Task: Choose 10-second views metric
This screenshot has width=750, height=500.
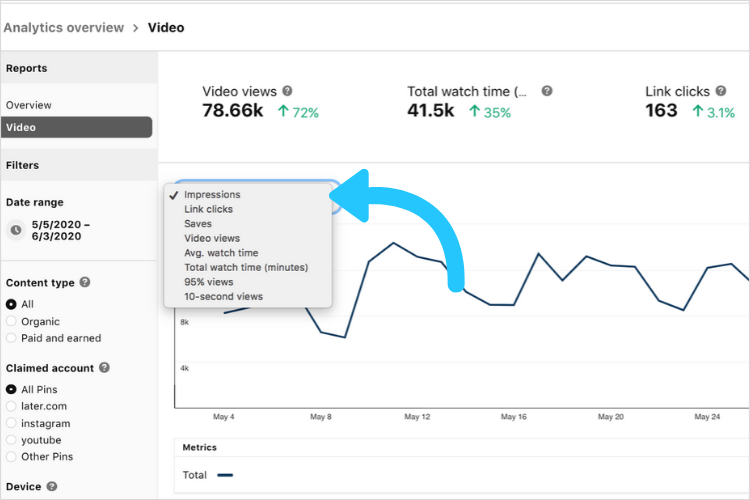Action: (248, 296)
